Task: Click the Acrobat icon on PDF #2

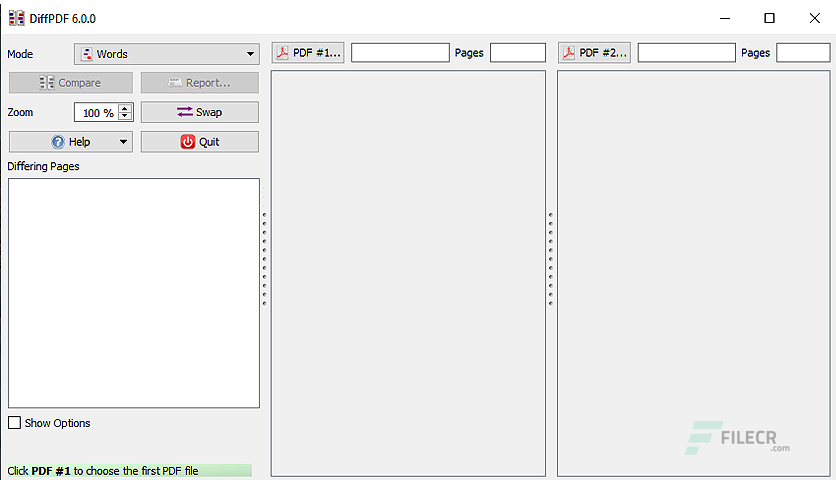Action: pos(569,53)
